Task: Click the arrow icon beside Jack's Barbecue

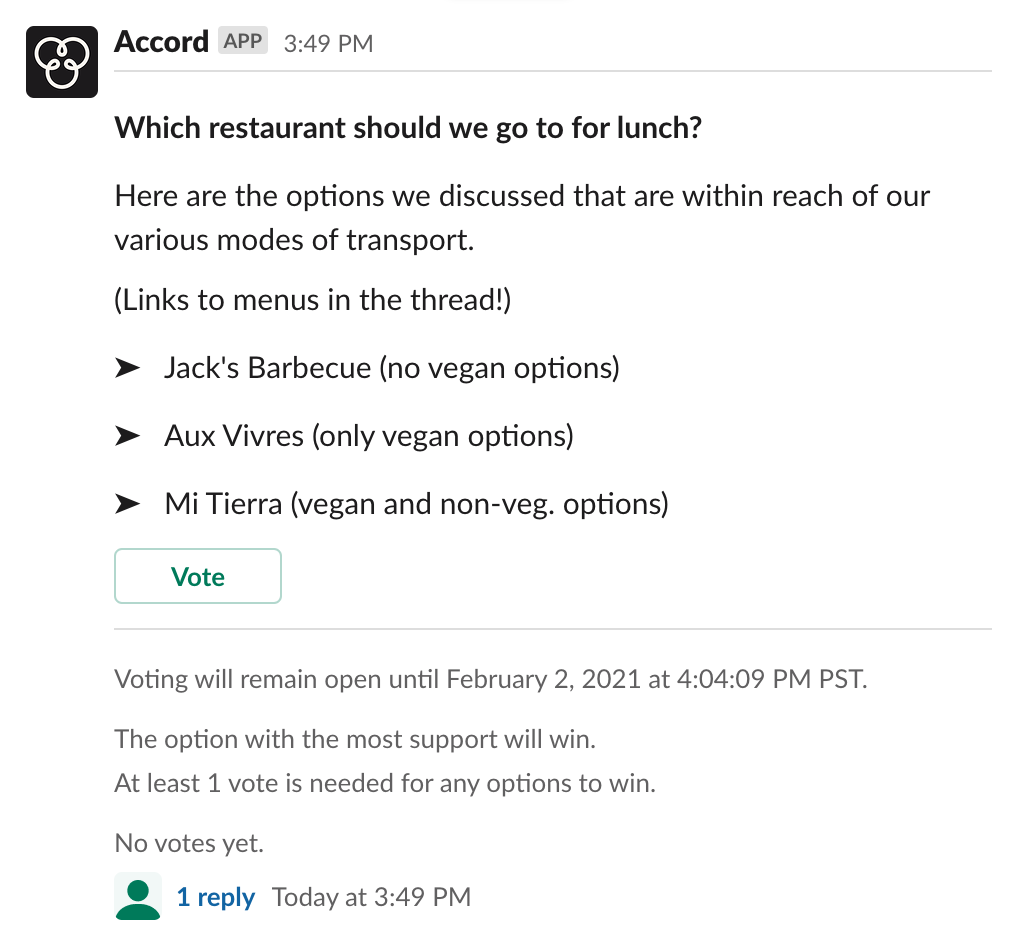Action: [x=129, y=367]
